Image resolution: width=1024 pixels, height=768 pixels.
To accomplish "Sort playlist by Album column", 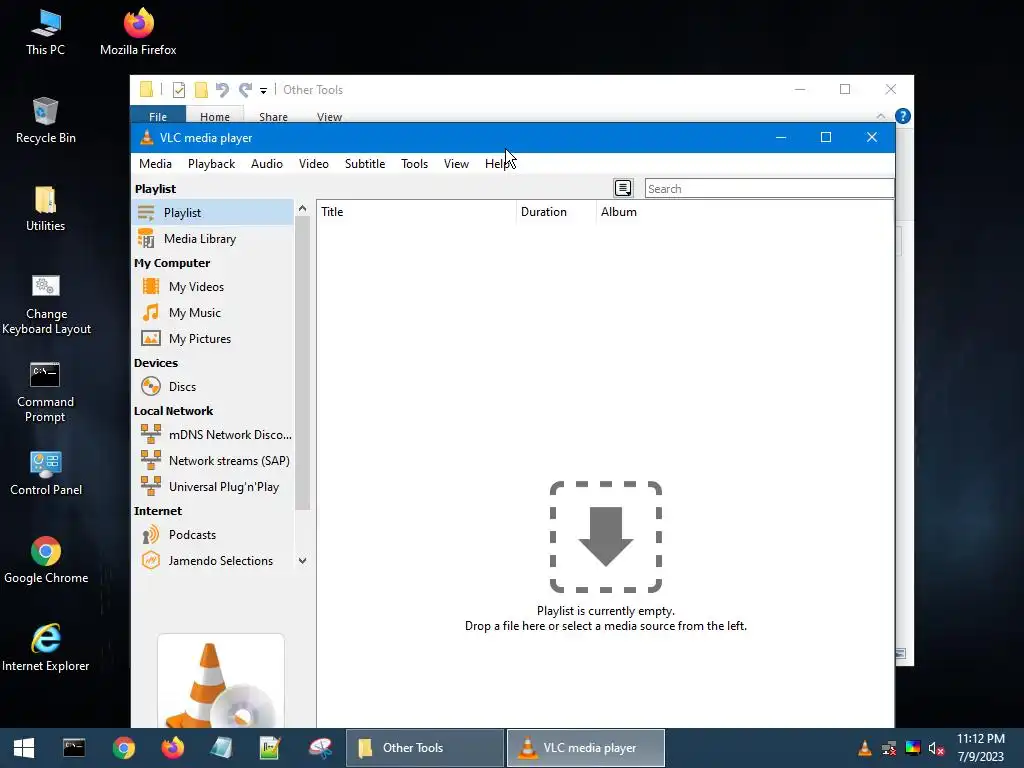I will pyautogui.click(x=744, y=212).
